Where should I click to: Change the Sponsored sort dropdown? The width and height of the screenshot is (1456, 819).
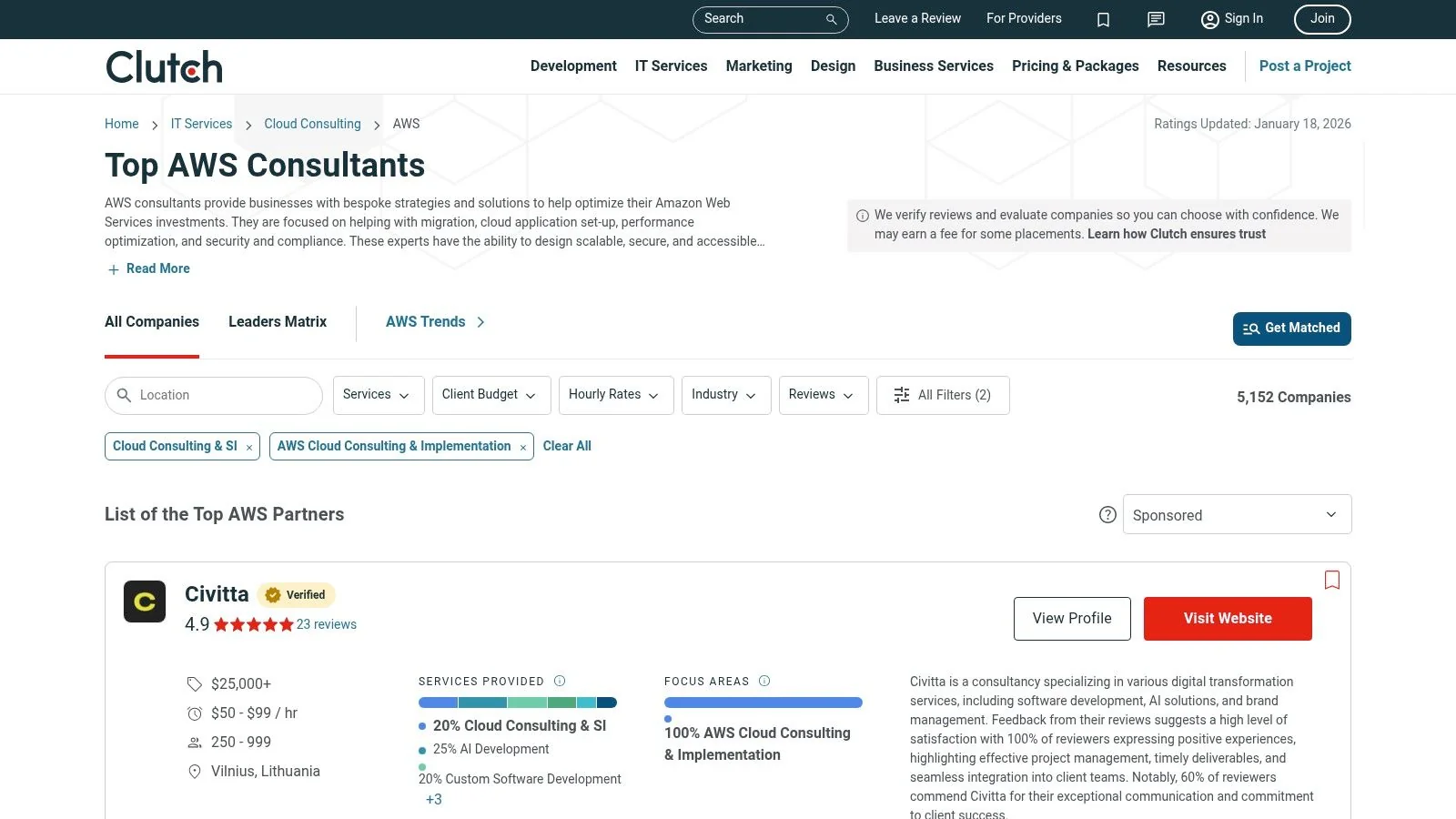pyautogui.click(x=1237, y=514)
